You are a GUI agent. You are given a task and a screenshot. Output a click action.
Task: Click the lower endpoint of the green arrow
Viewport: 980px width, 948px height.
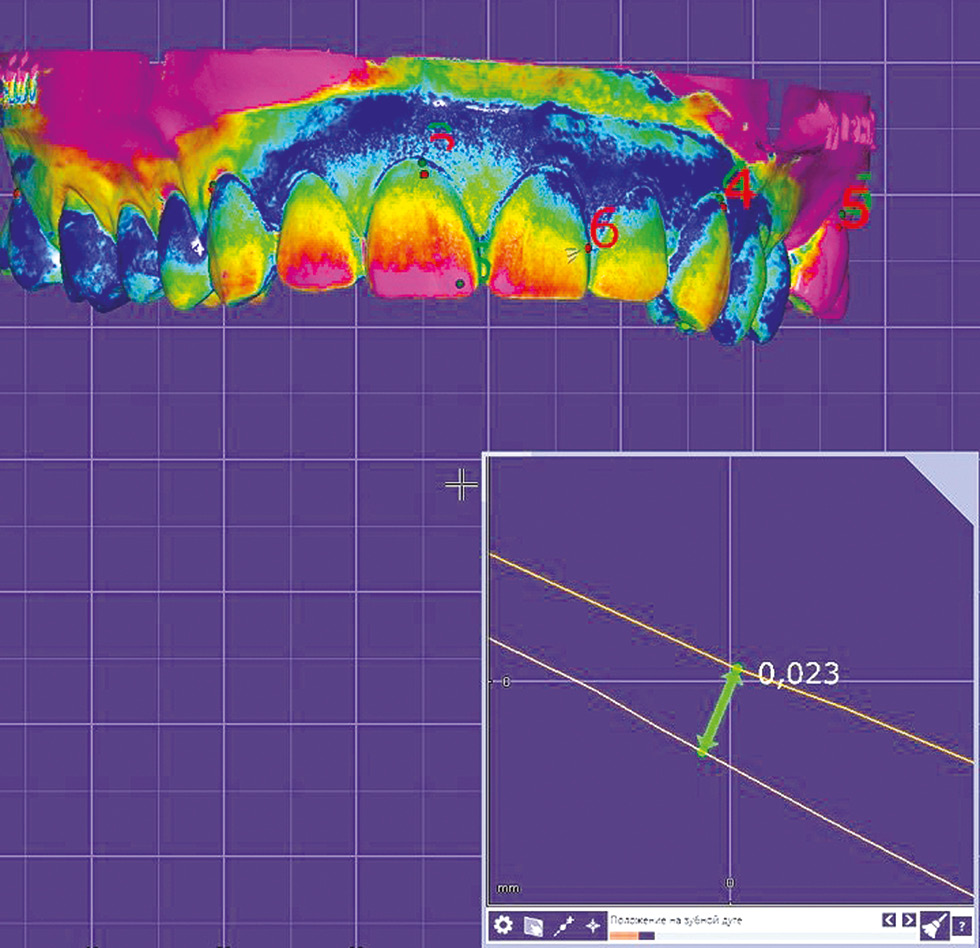tap(702, 752)
